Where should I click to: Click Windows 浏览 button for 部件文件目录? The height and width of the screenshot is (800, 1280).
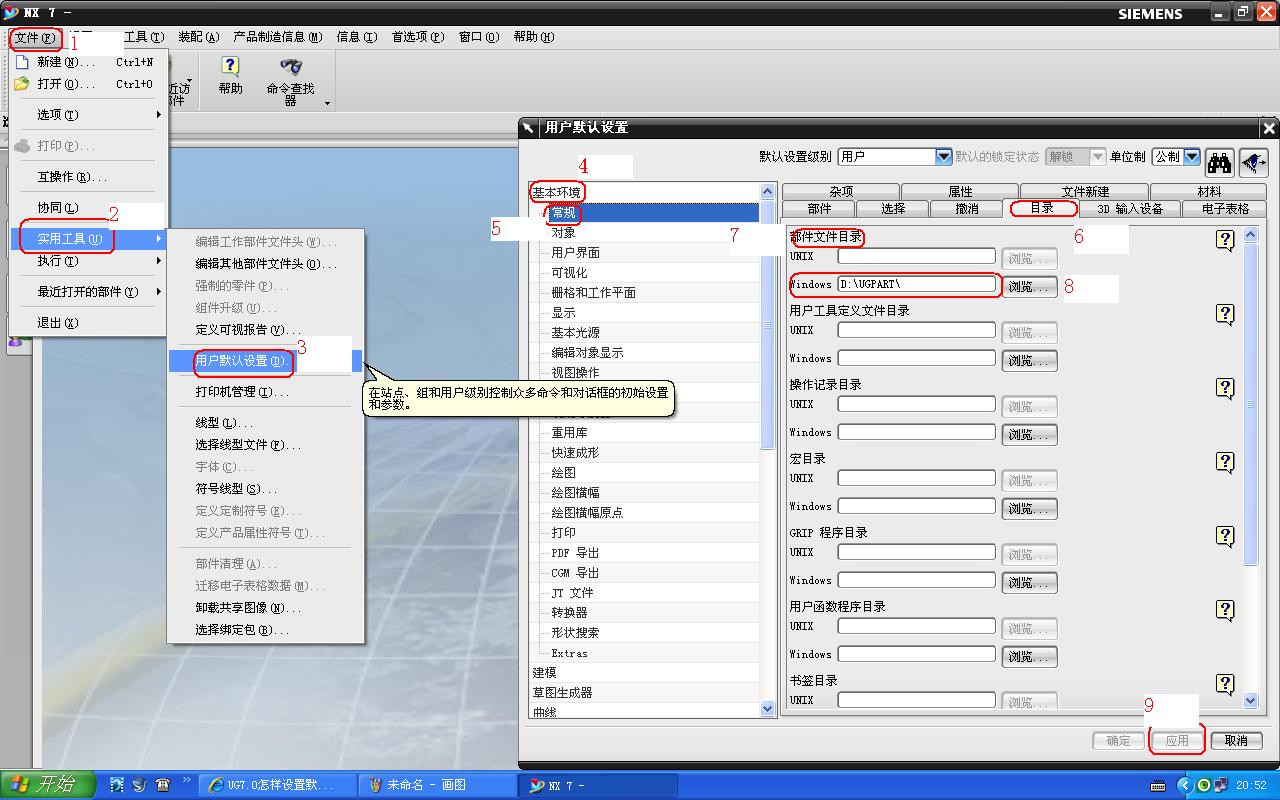tap(1029, 287)
